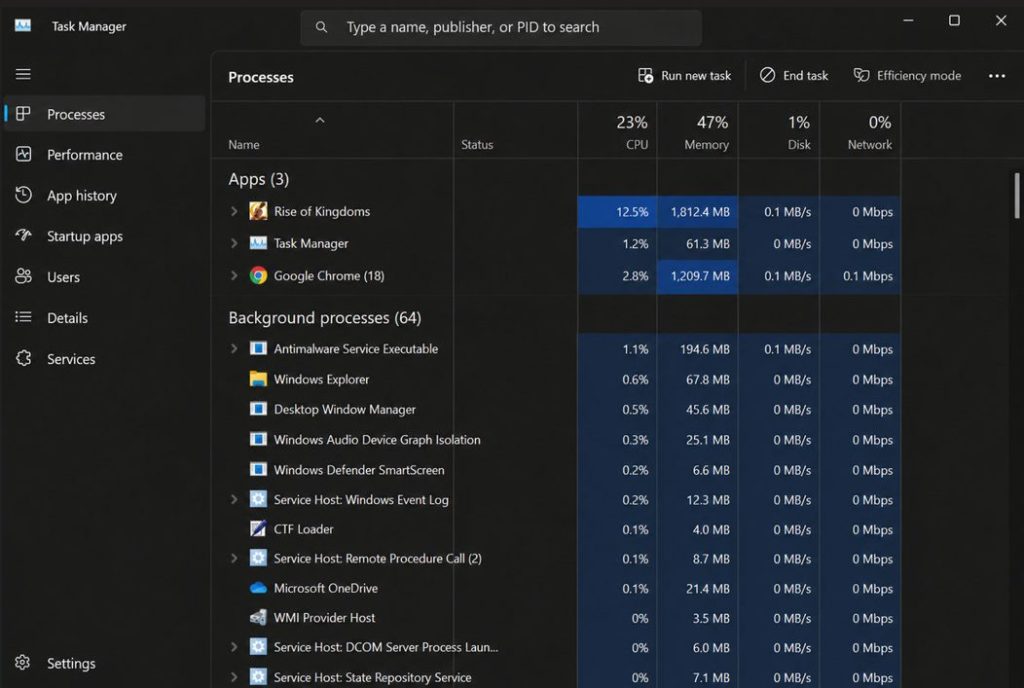
Task: Click the 12.5% CPU cell
Action: [x=617, y=211]
